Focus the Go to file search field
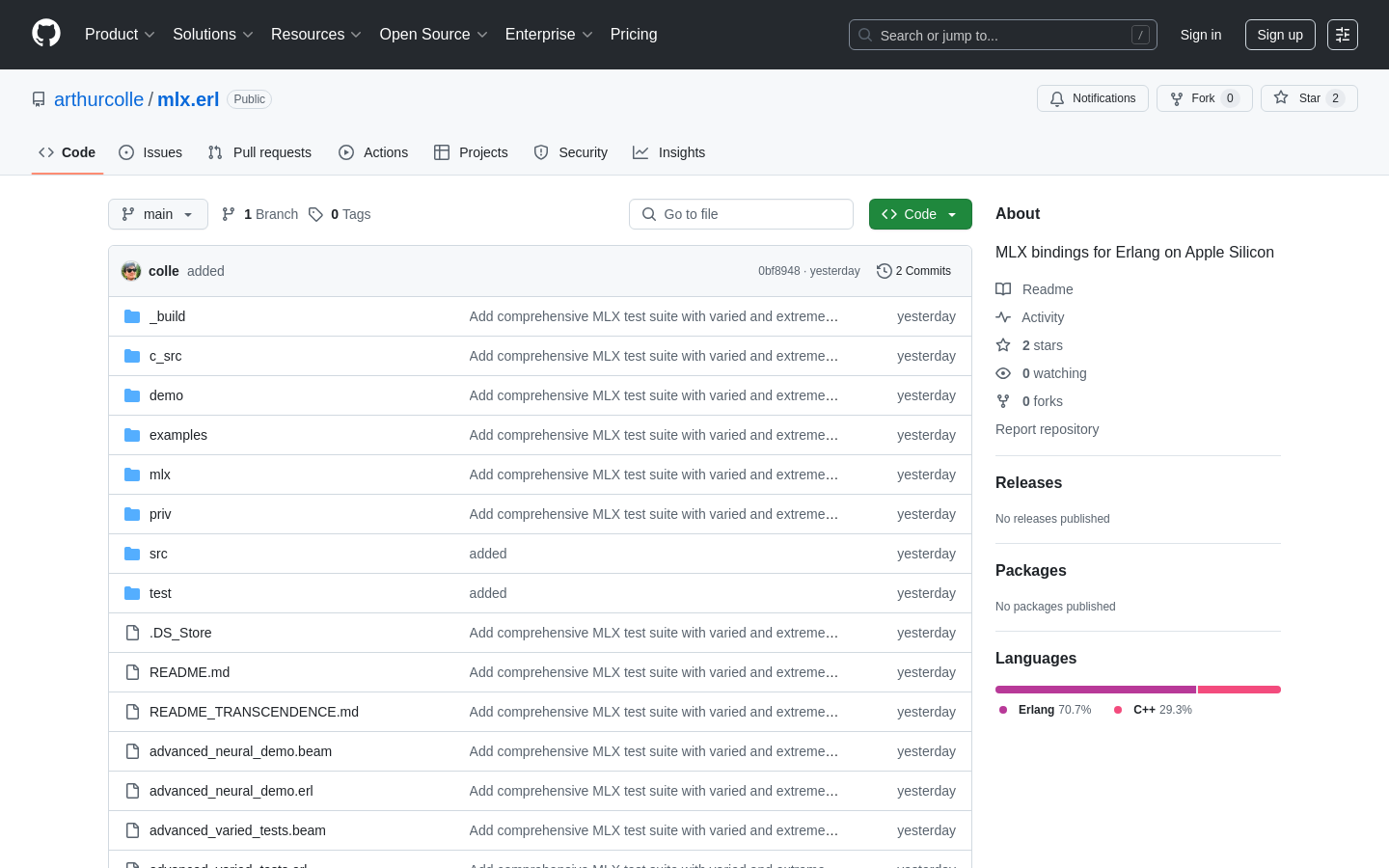Image resolution: width=1389 pixels, height=868 pixels. pos(741,214)
